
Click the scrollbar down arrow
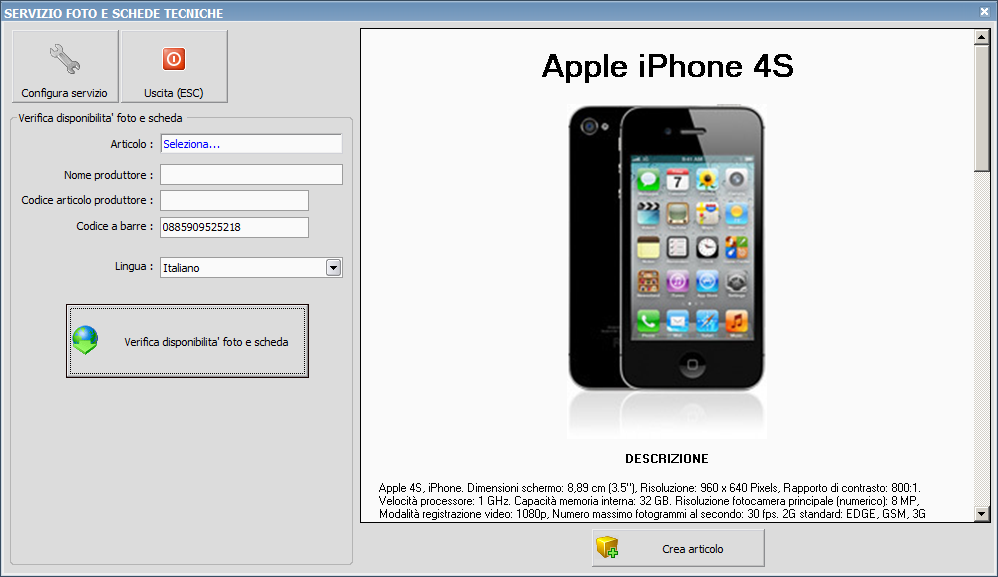pyautogui.click(x=982, y=513)
